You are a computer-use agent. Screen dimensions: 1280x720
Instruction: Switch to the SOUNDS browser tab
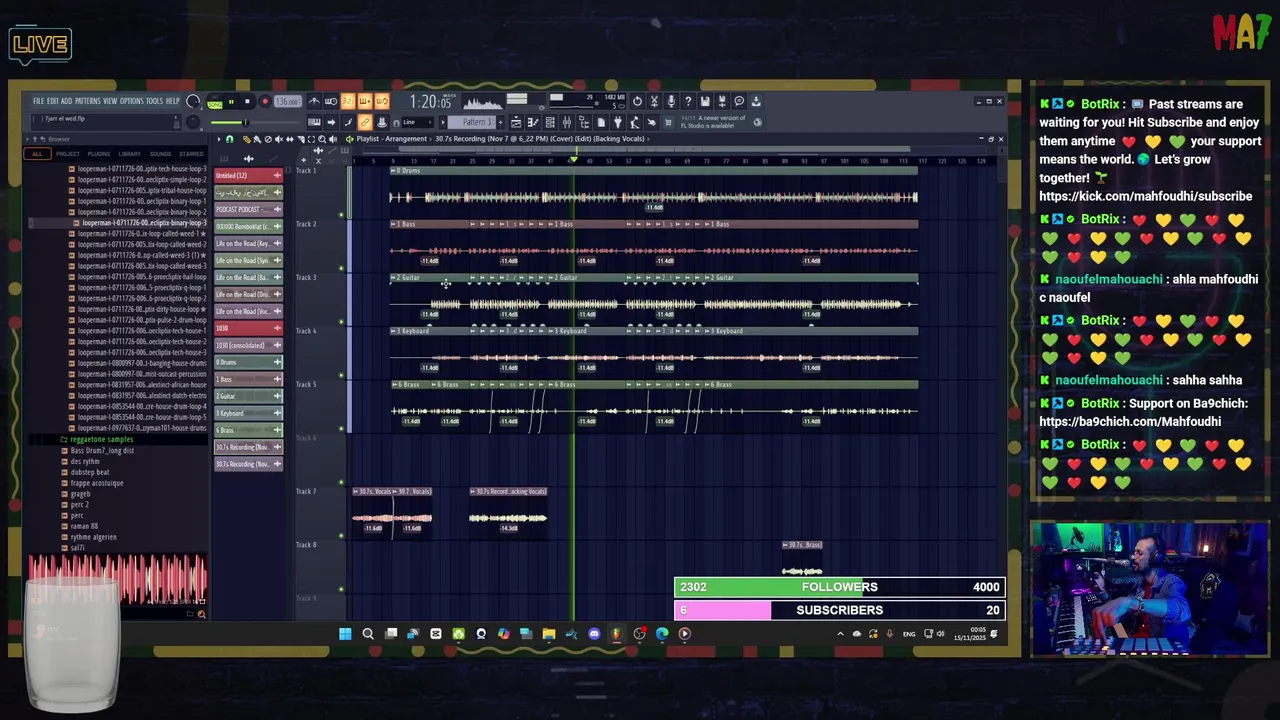click(x=160, y=154)
